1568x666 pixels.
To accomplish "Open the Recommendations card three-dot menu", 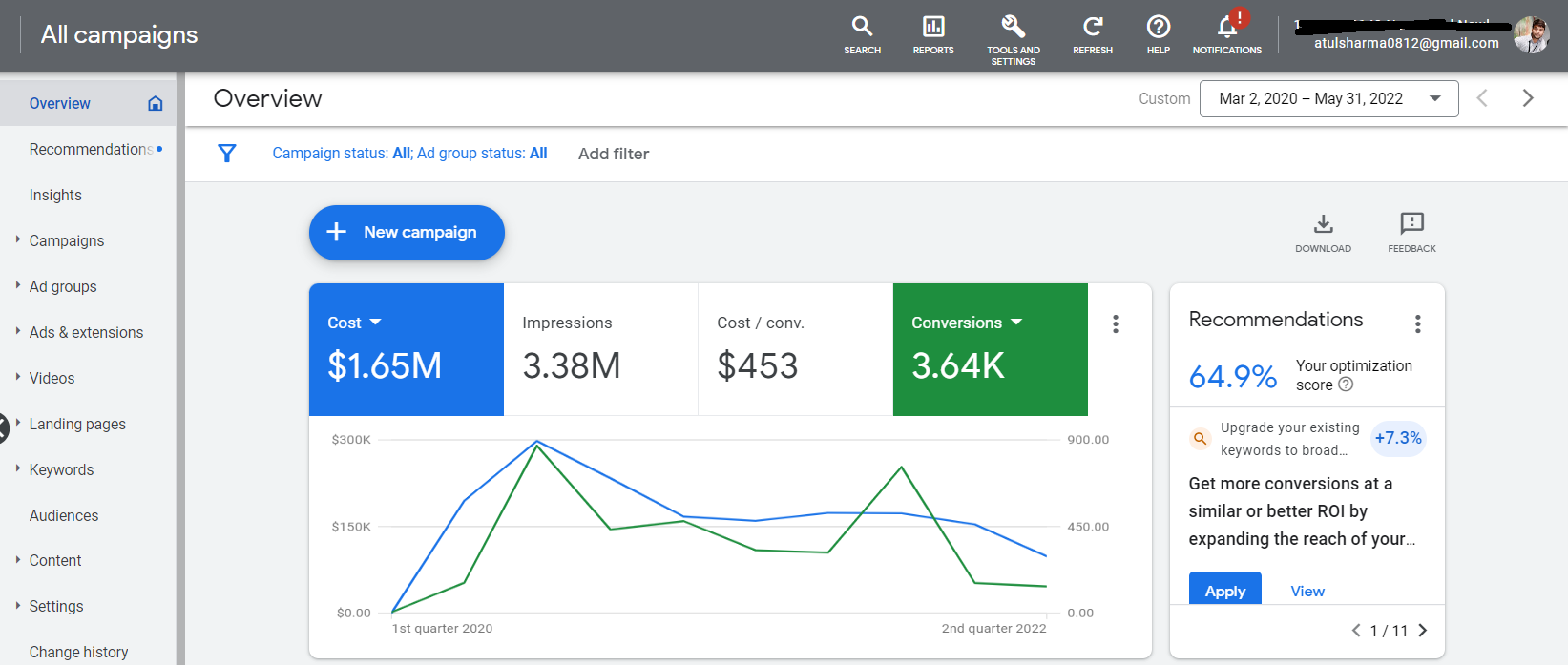I will tap(1418, 324).
